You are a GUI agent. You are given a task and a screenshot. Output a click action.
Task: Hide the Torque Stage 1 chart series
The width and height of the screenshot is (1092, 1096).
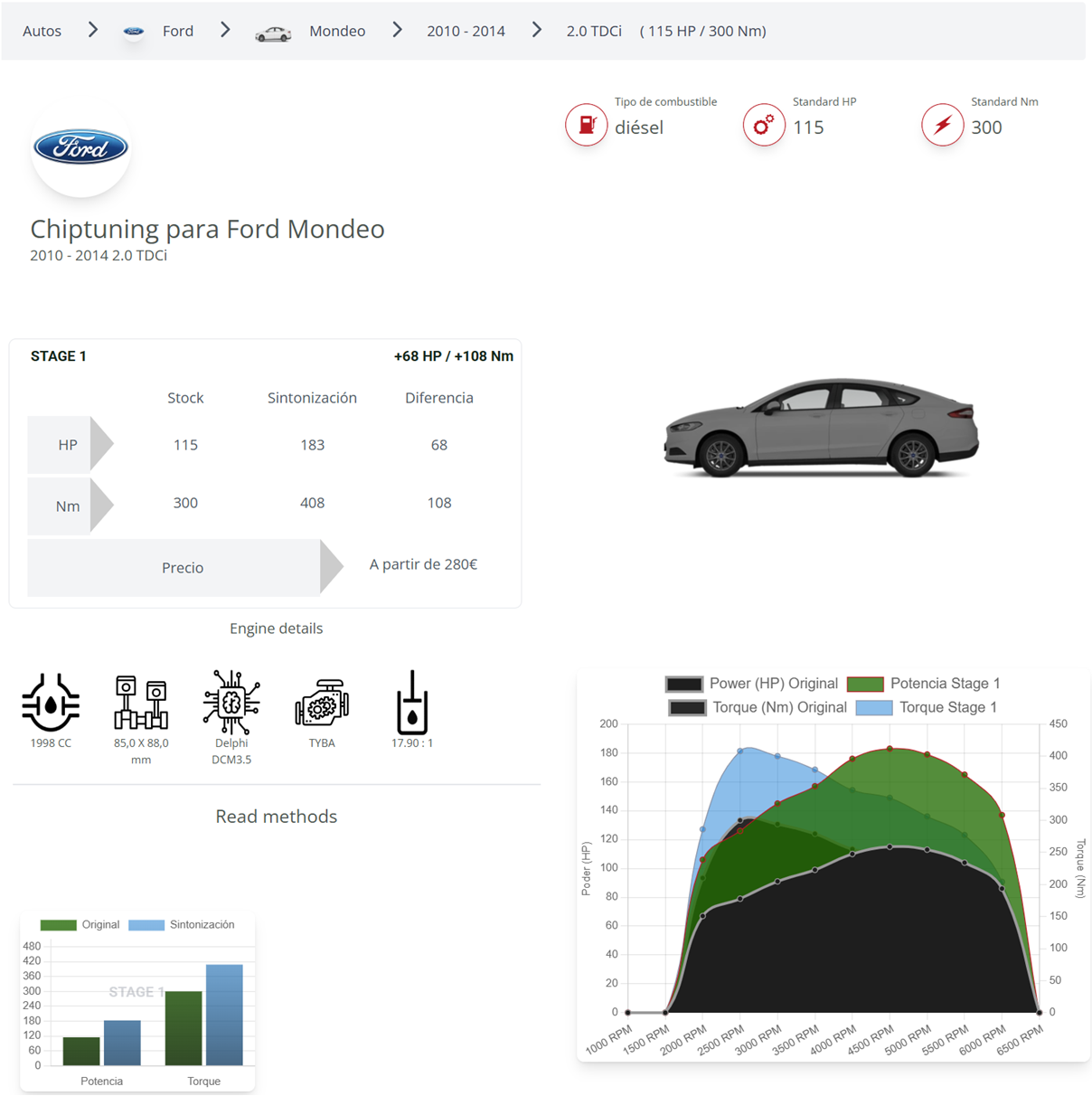tap(926, 707)
